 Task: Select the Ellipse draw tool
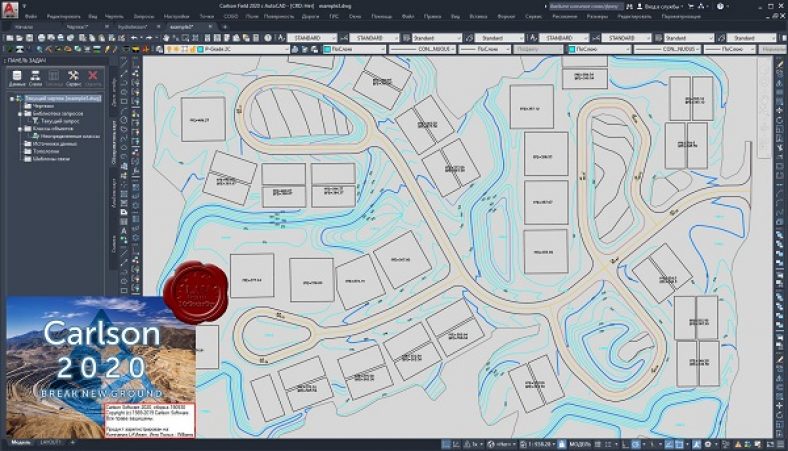[124, 148]
